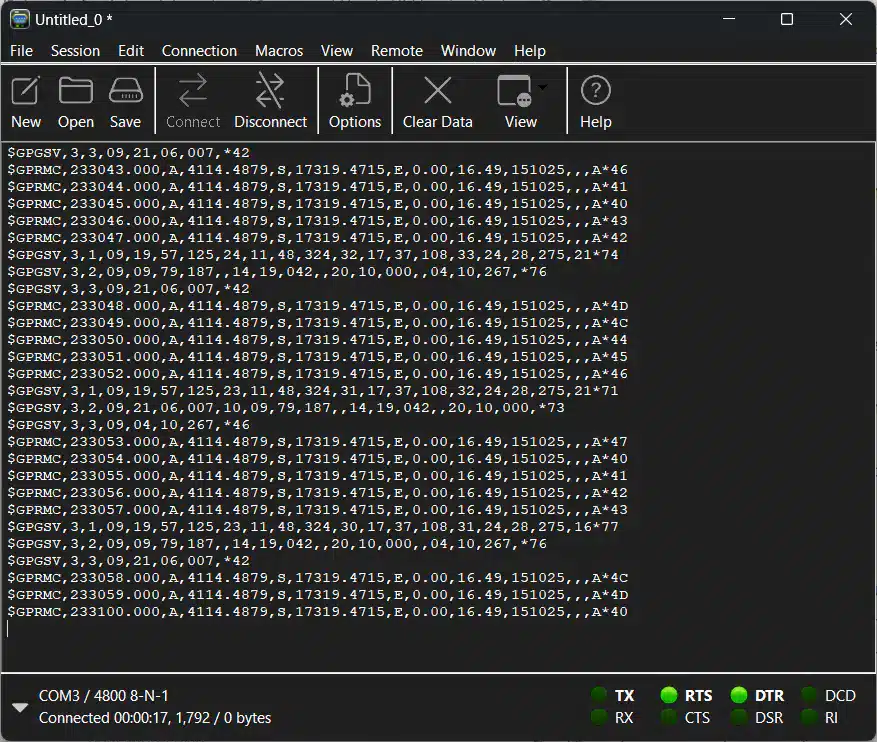The width and height of the screenshot is (877, 742).
Task: Open the Connection menu
Action: point(199,51)
